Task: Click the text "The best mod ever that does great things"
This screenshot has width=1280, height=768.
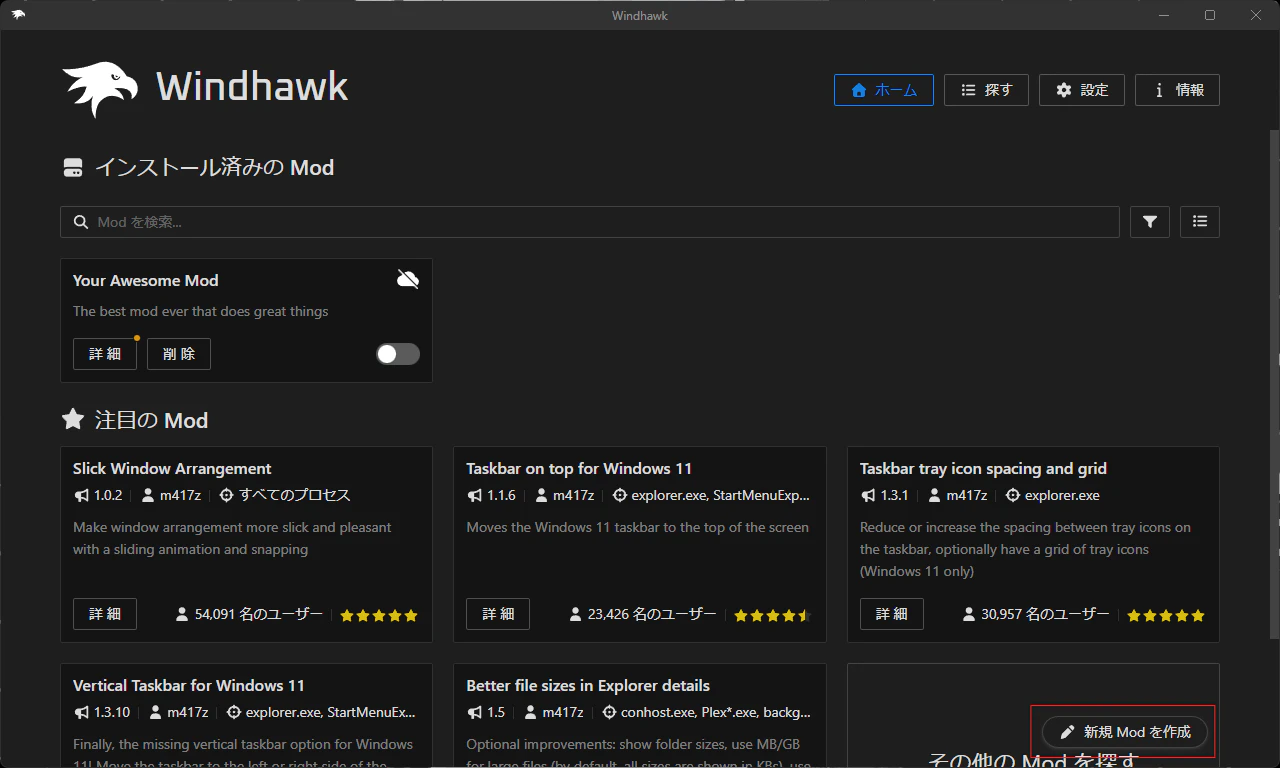Action: coord(201,311)
